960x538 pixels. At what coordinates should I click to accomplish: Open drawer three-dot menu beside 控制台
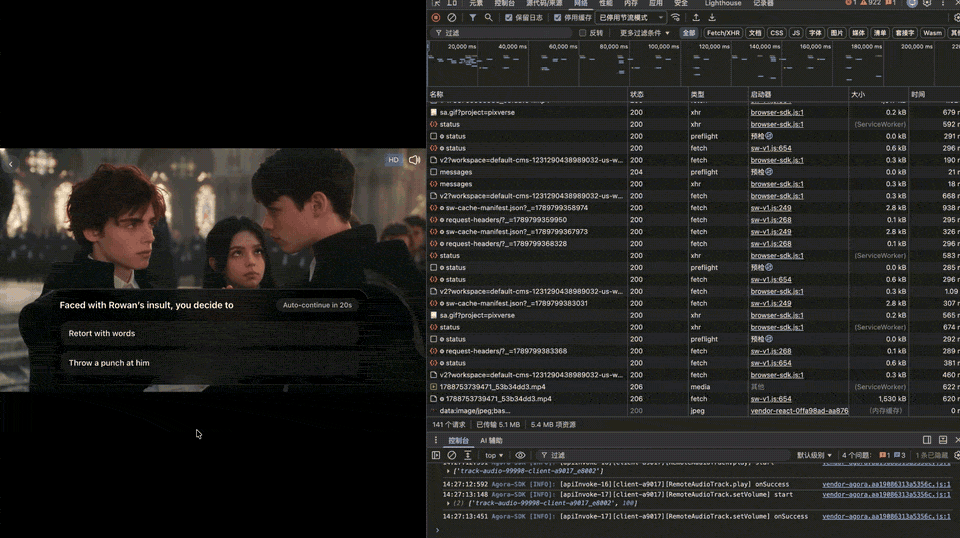click(x=436, y=440)
